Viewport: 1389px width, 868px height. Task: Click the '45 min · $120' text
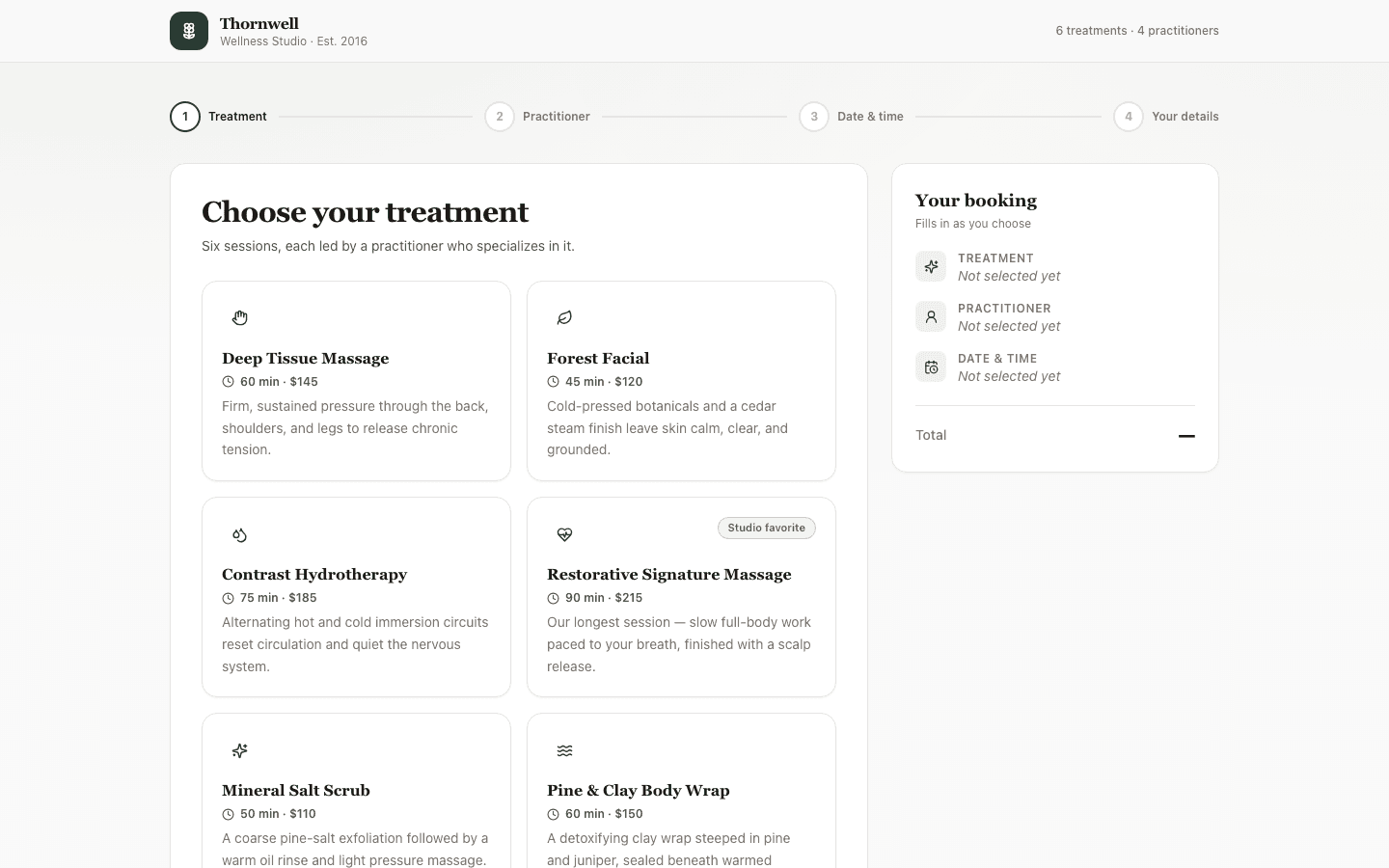point(604,382)
